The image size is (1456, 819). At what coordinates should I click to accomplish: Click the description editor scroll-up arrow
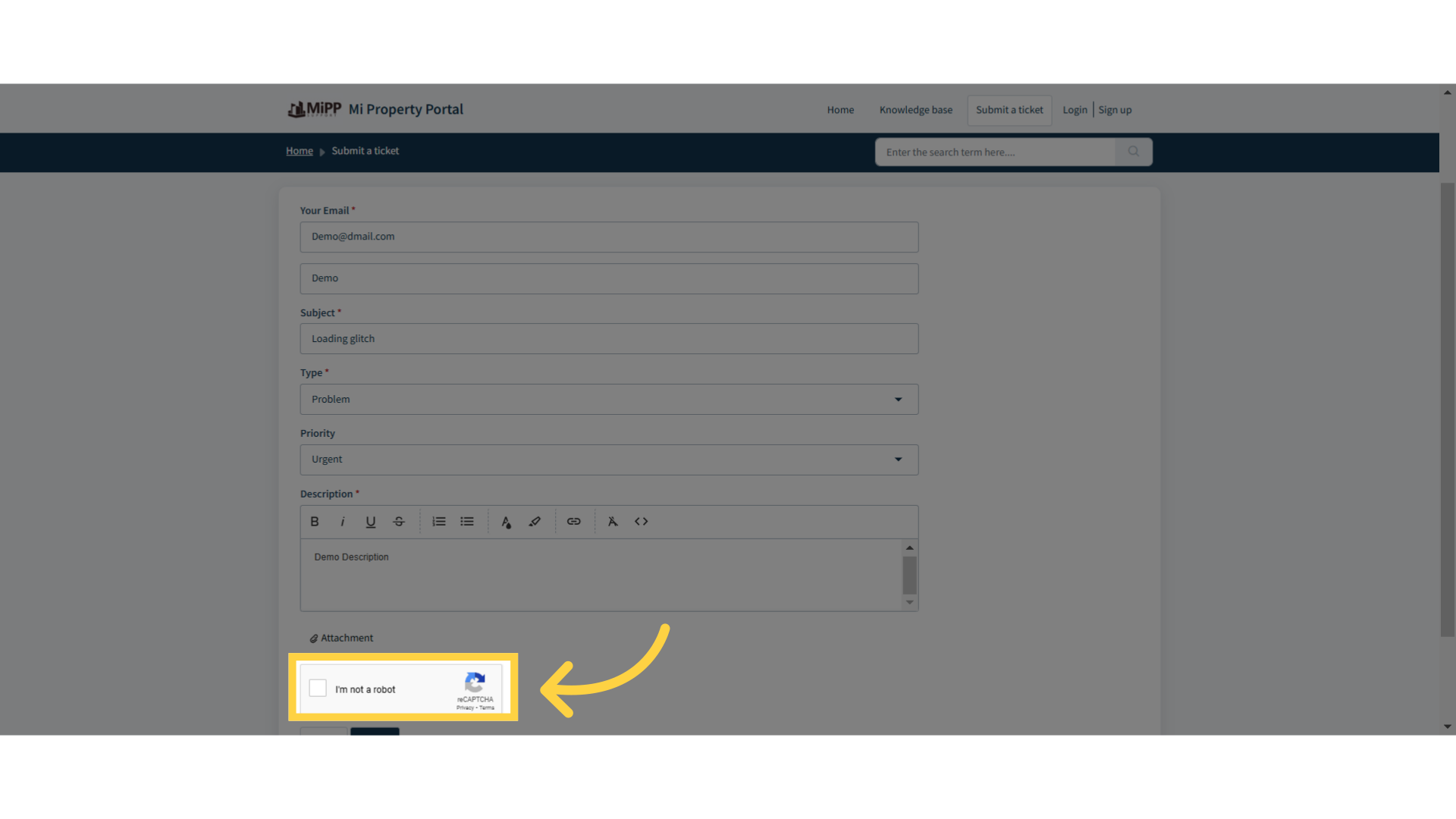[910, 548]
